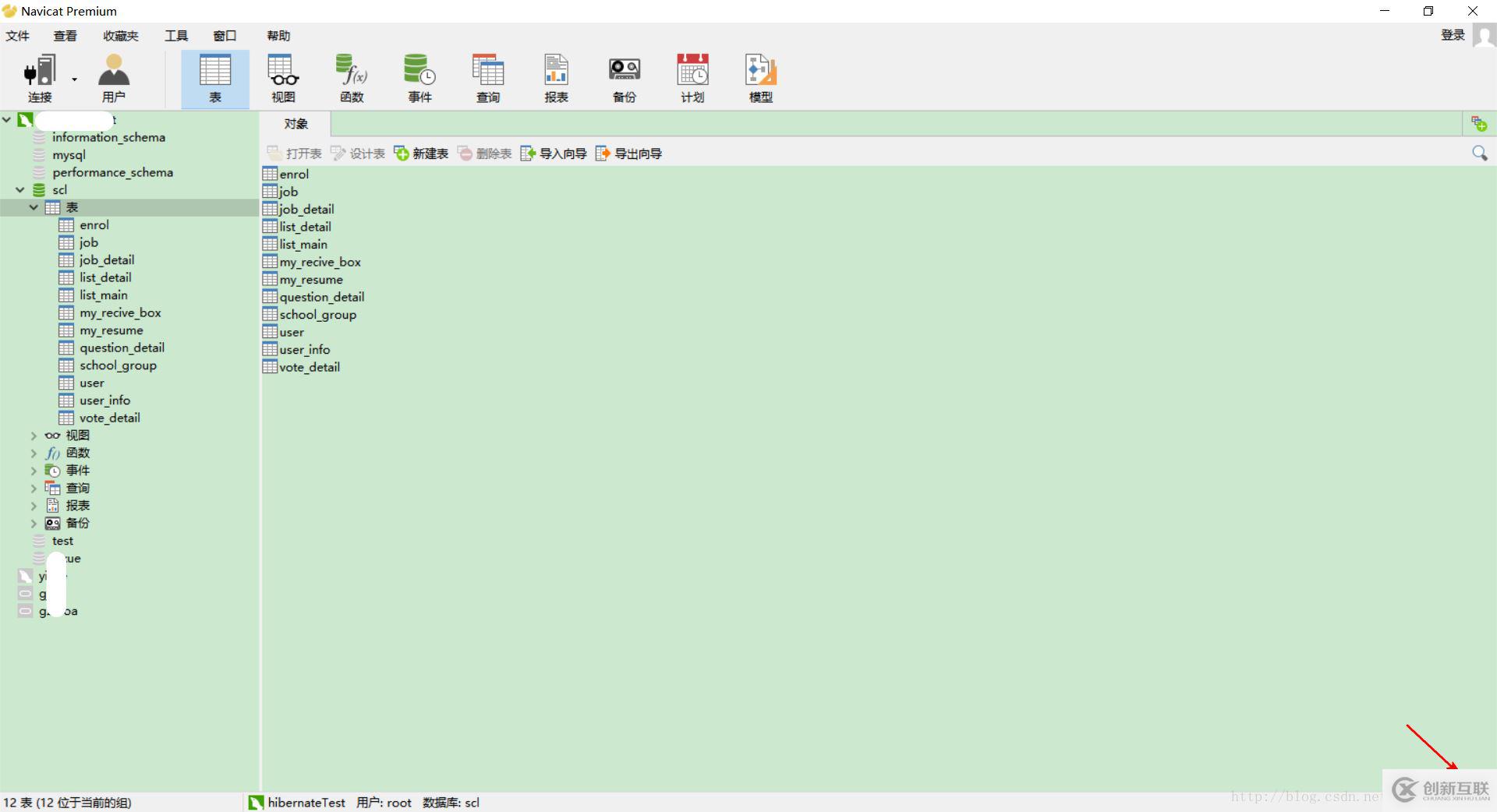
Task: Open the 帮助 menu
Action: tap(278, 36)
